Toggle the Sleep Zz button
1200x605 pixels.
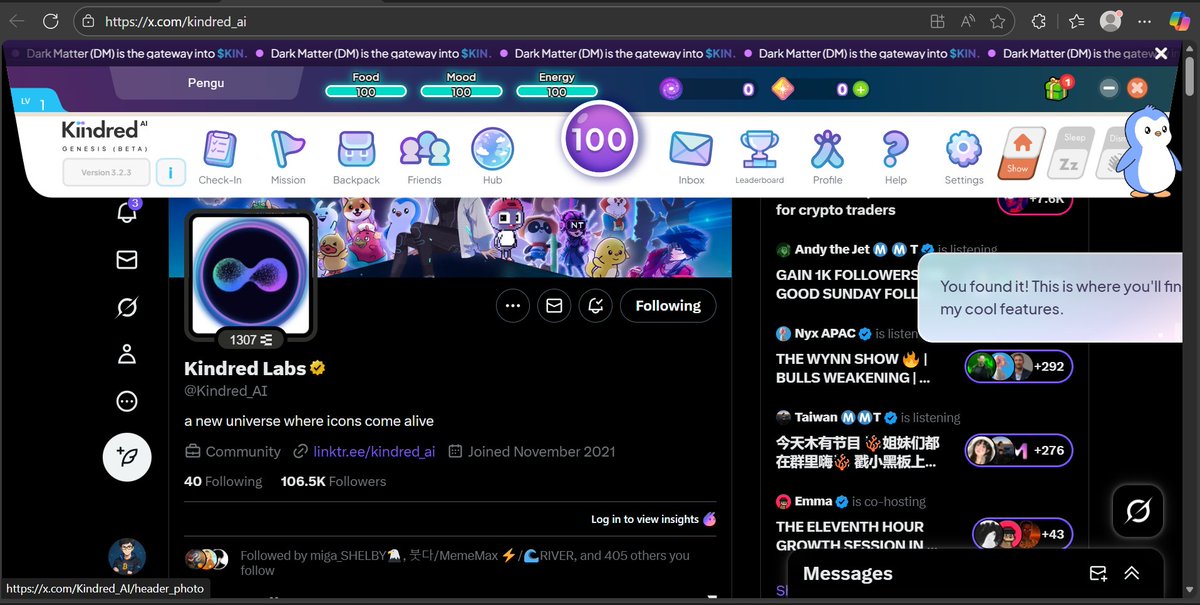click(x=1071, y=153)
